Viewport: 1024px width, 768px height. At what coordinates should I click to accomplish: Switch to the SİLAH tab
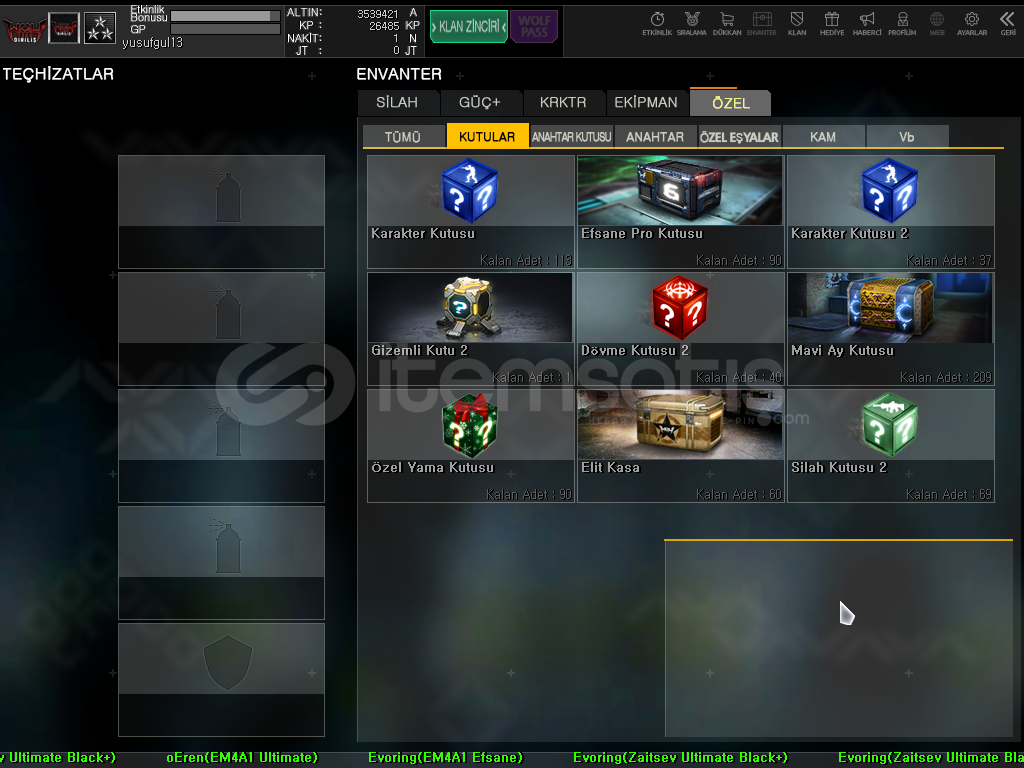tap(397, 103)
